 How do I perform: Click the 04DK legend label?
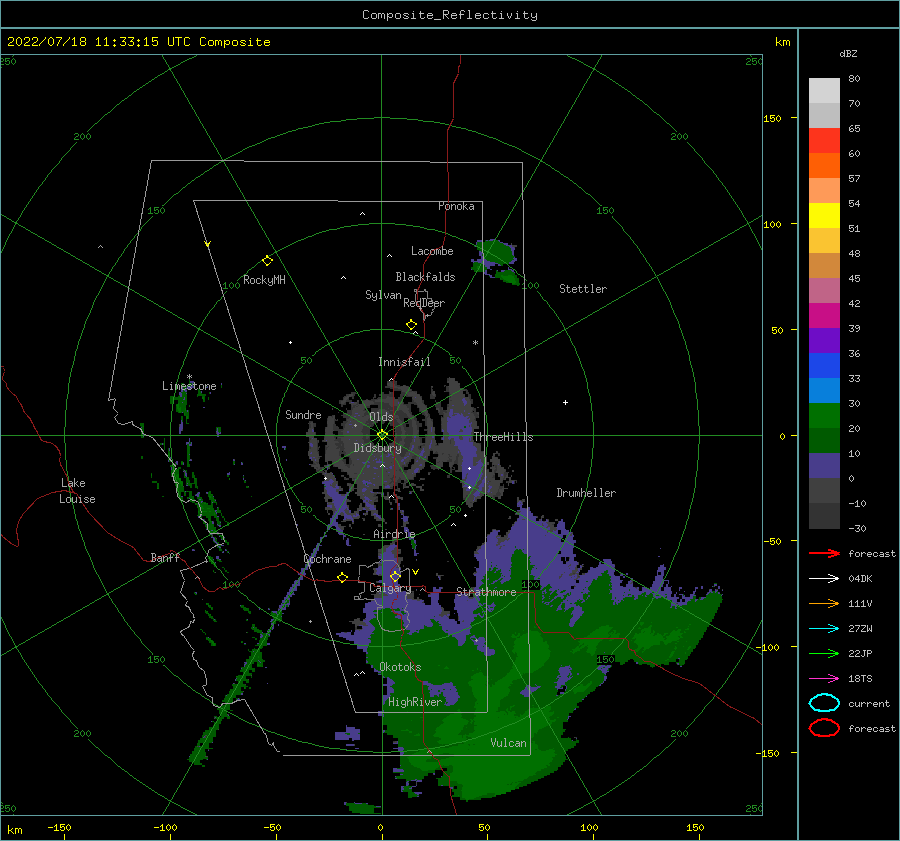[x=860, y=579]
